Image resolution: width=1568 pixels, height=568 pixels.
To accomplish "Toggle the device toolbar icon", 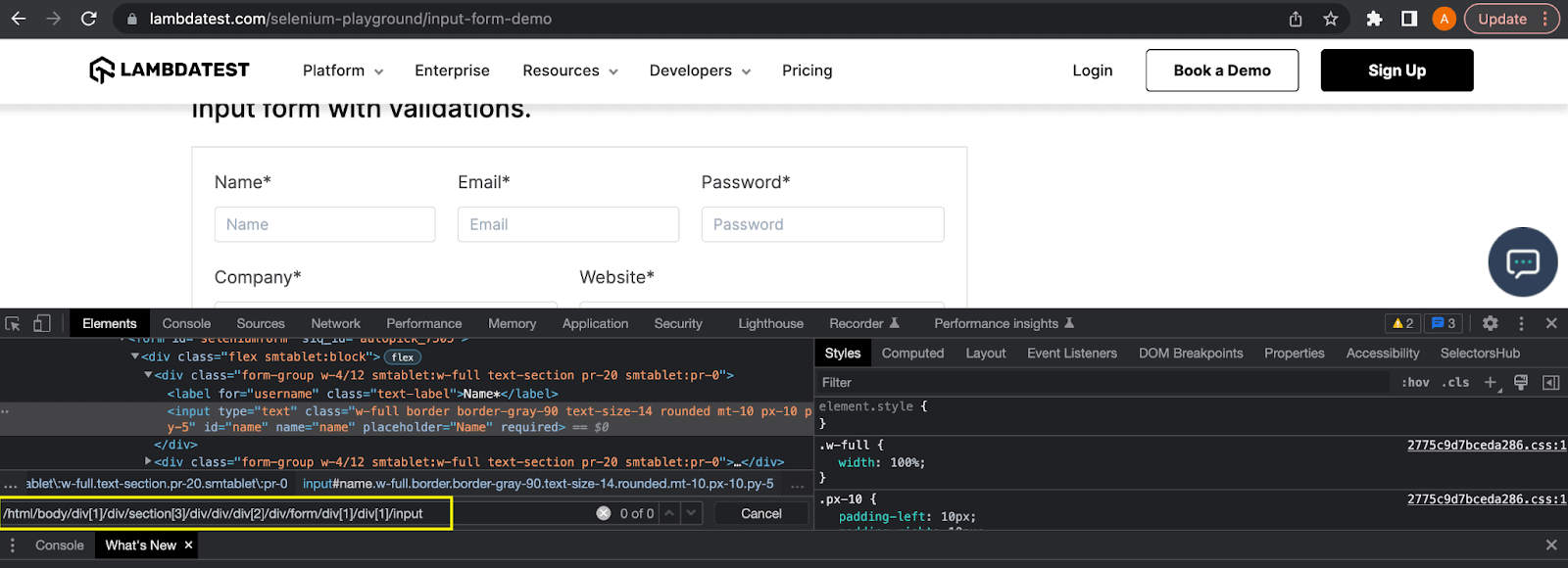I will 41,323.
